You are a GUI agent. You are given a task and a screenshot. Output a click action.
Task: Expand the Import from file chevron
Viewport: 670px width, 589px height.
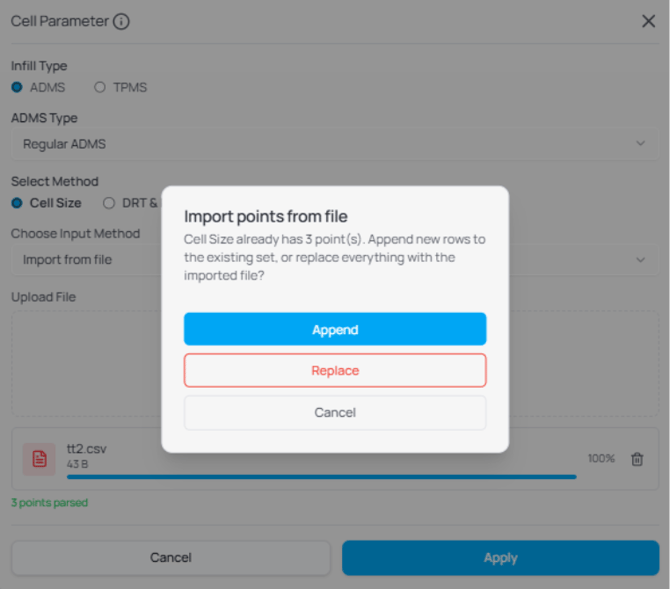pos(640,259)
